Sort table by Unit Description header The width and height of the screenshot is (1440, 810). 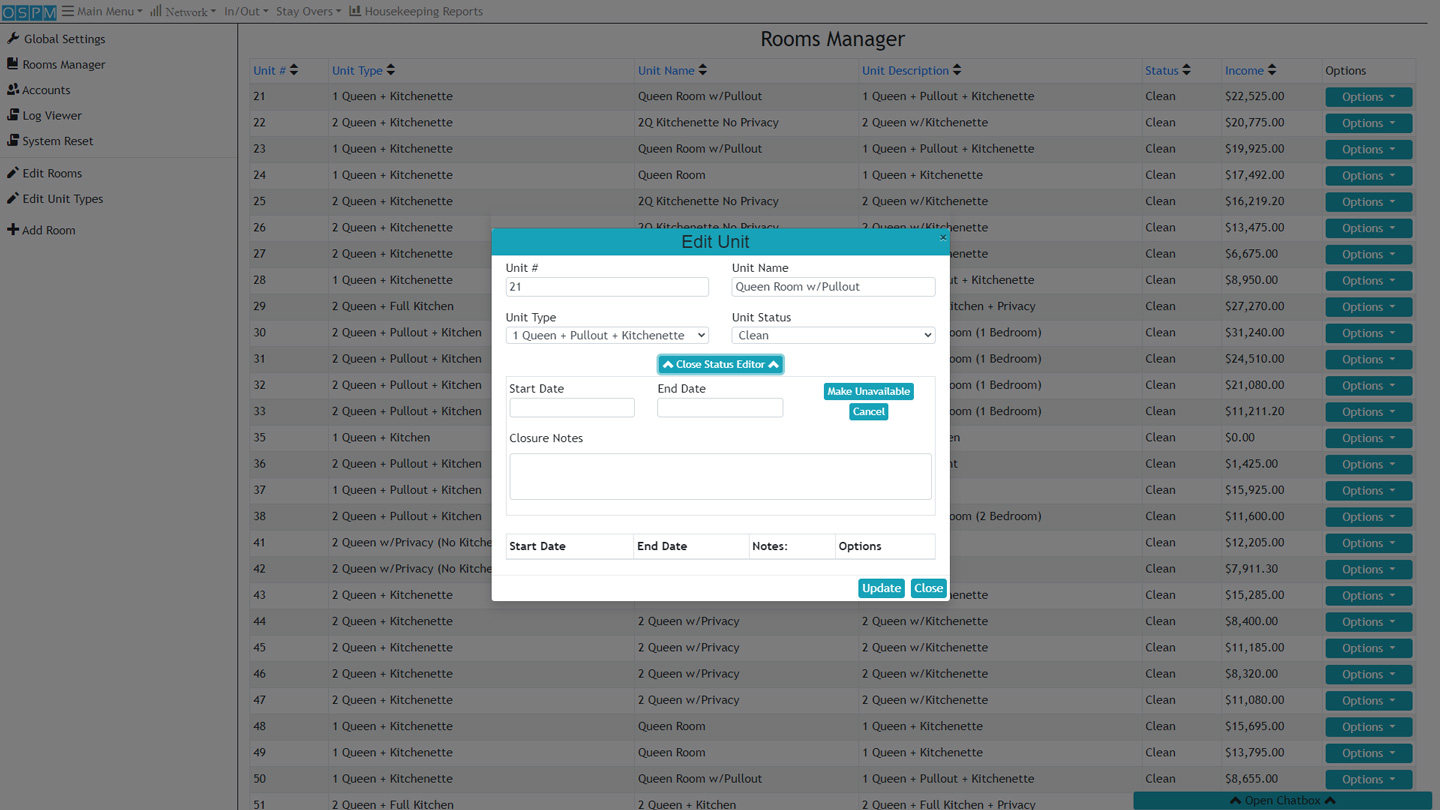coord(905,71)
